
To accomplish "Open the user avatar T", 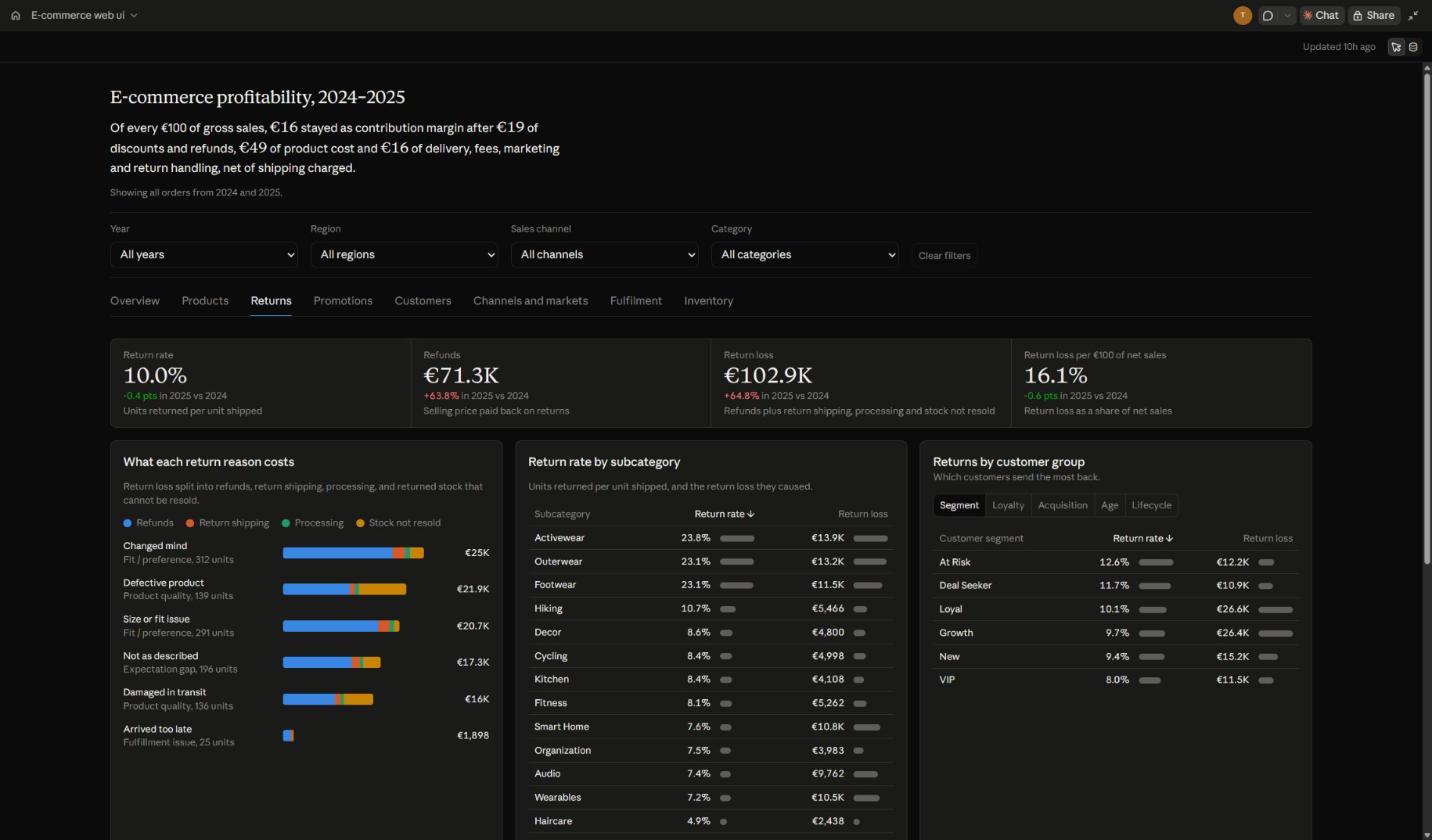I will [x=1242, y=15].
